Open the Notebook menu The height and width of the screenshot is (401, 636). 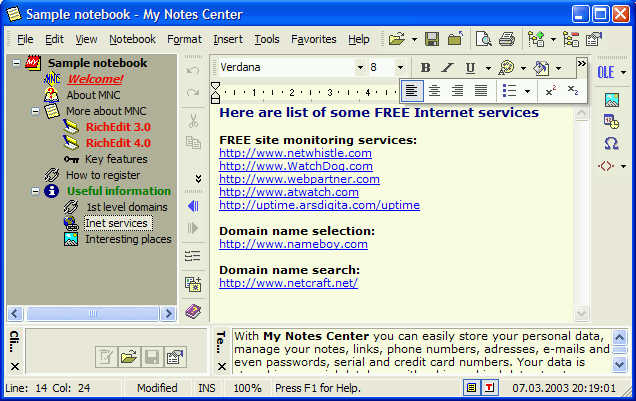(x=132, y=39)
